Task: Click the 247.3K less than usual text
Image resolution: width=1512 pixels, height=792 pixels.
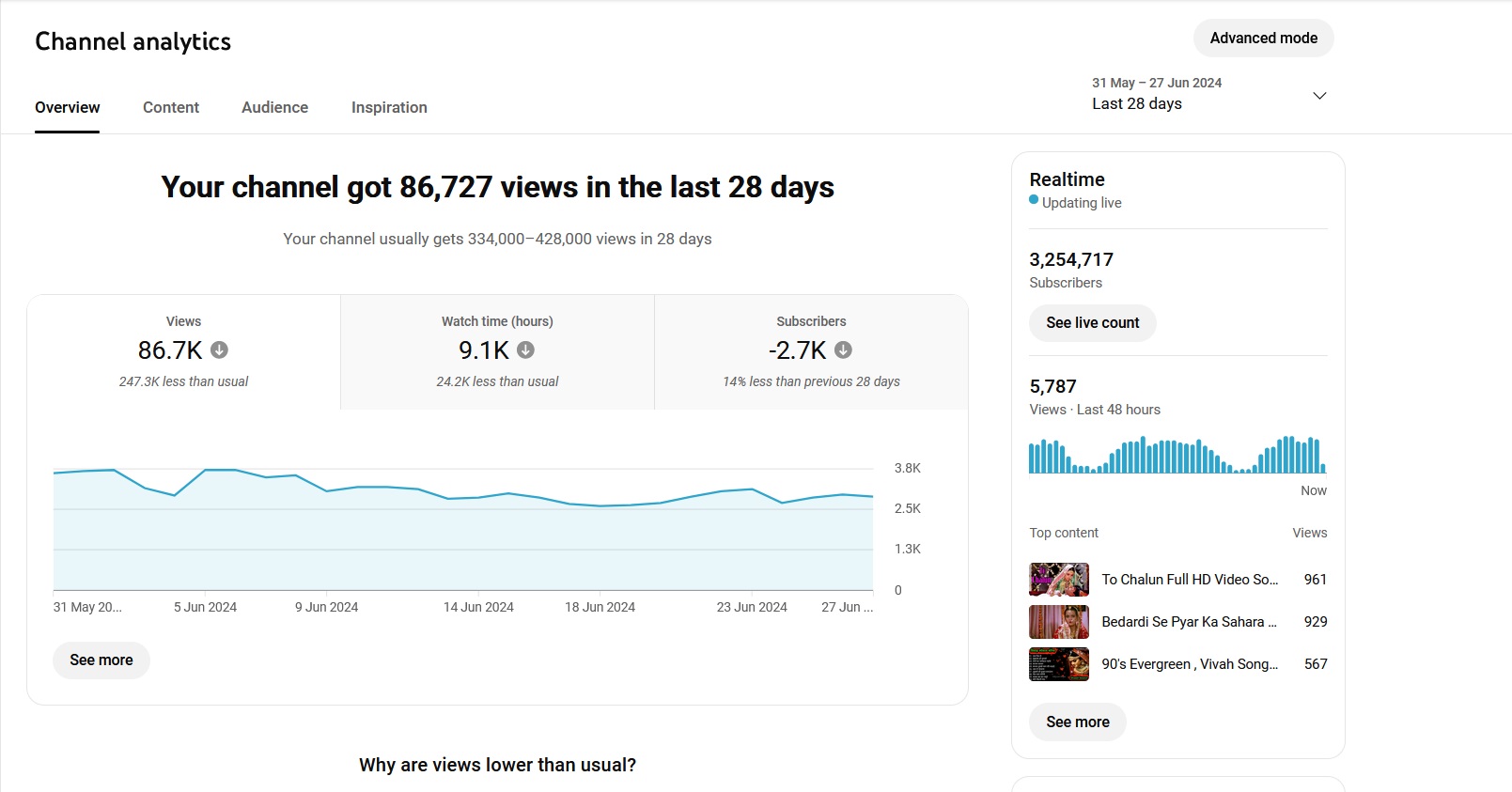Action: click(x=183, y=381)
